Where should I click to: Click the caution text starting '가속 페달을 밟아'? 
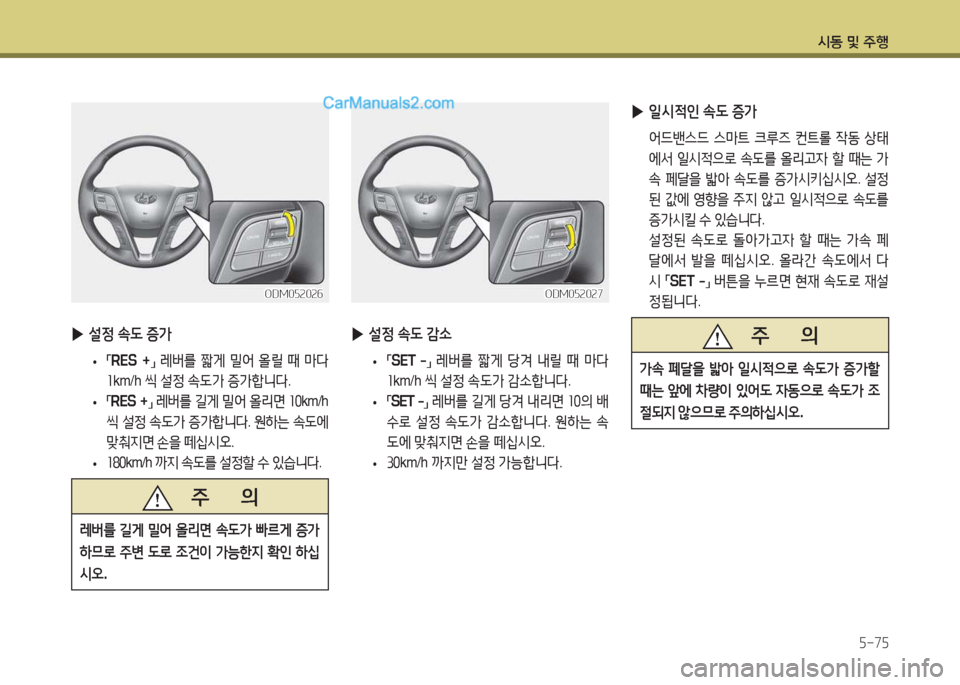[759, 390]
